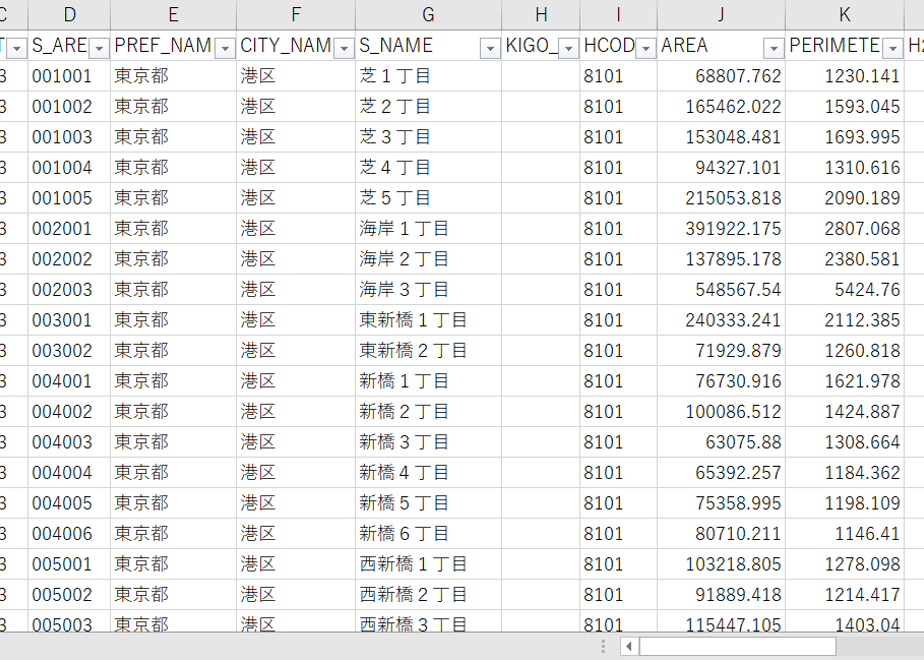This screenshot has height=660, width=924.
Task: Select the cell 東新橋１丁目
Action: click(428, 320)
